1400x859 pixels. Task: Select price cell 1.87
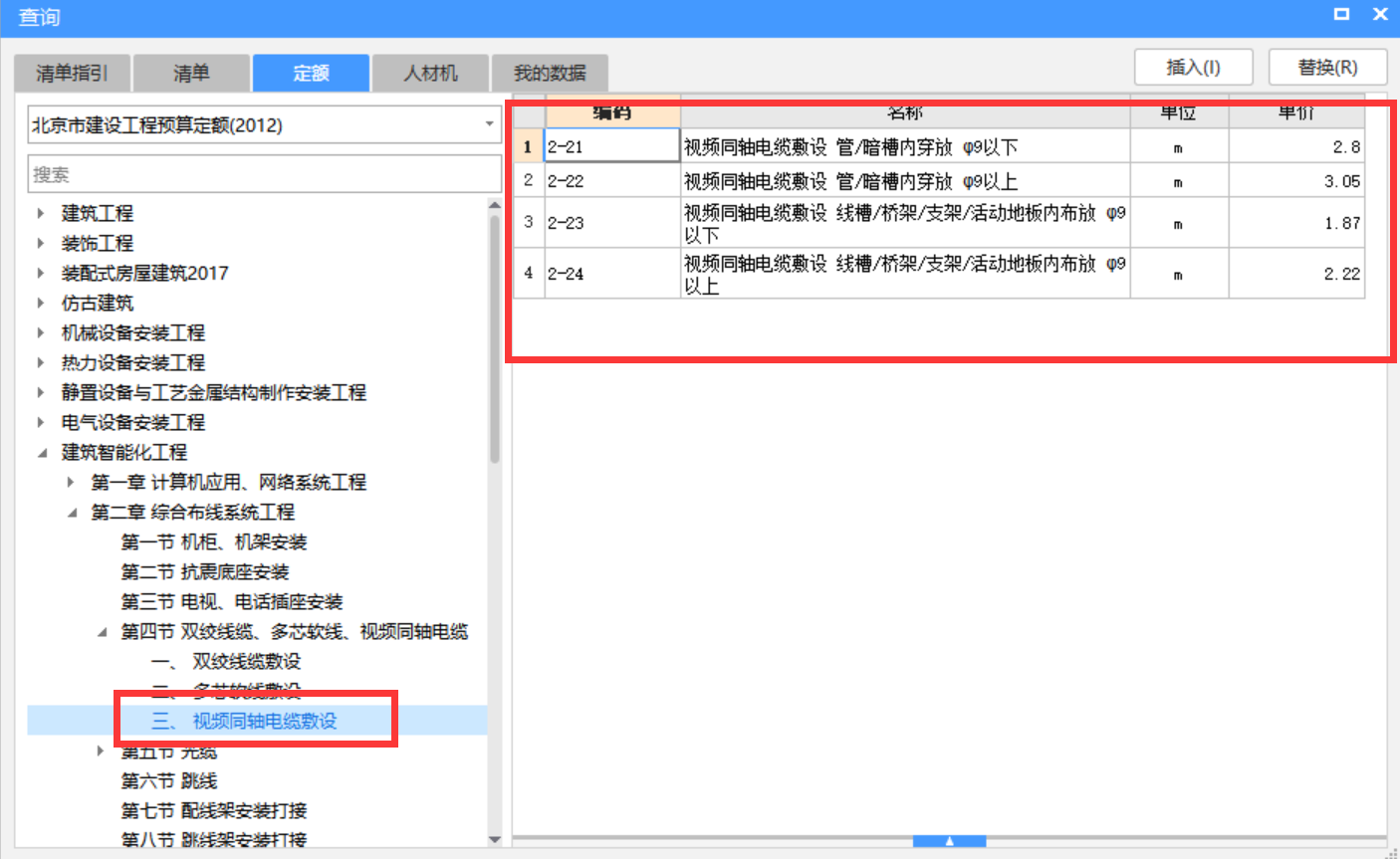pyautogui.click(x=1296, y=223)
